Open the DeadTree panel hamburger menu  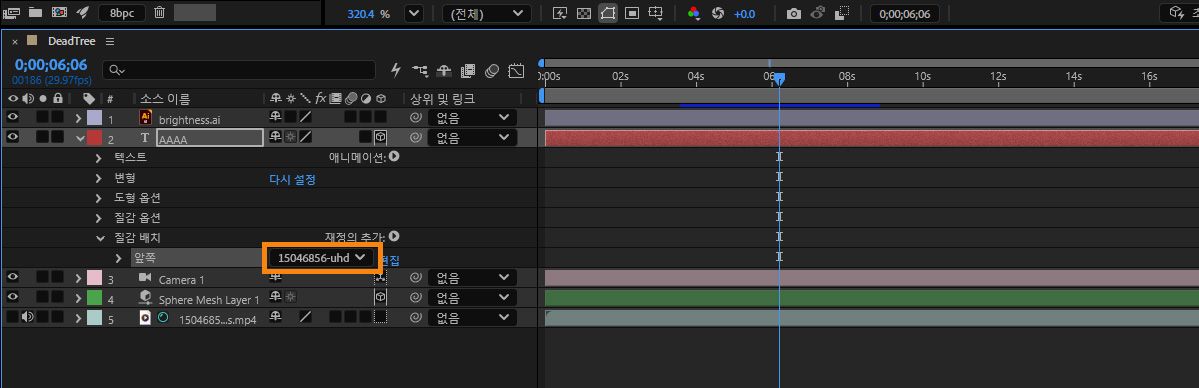tap(110, 41)
